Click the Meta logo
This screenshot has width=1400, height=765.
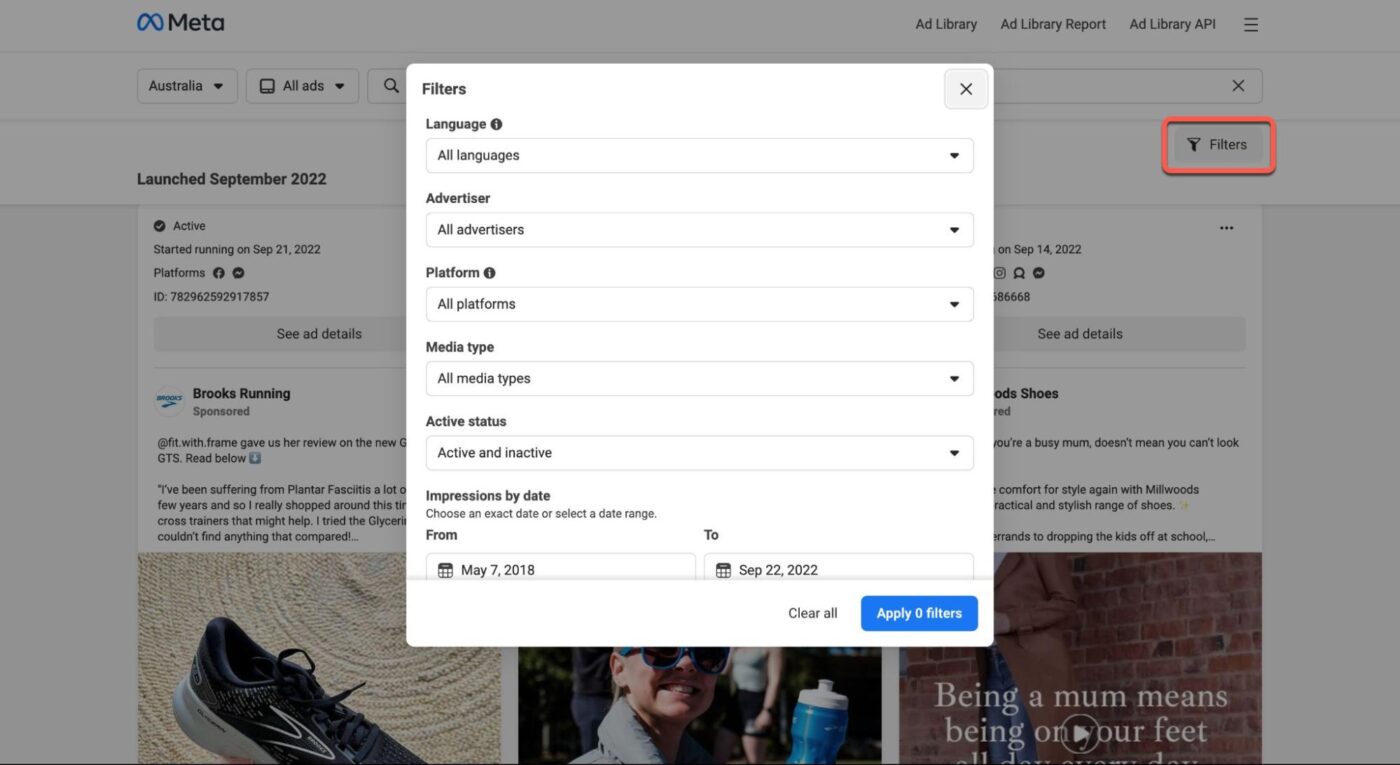click(x=181, y=21)
